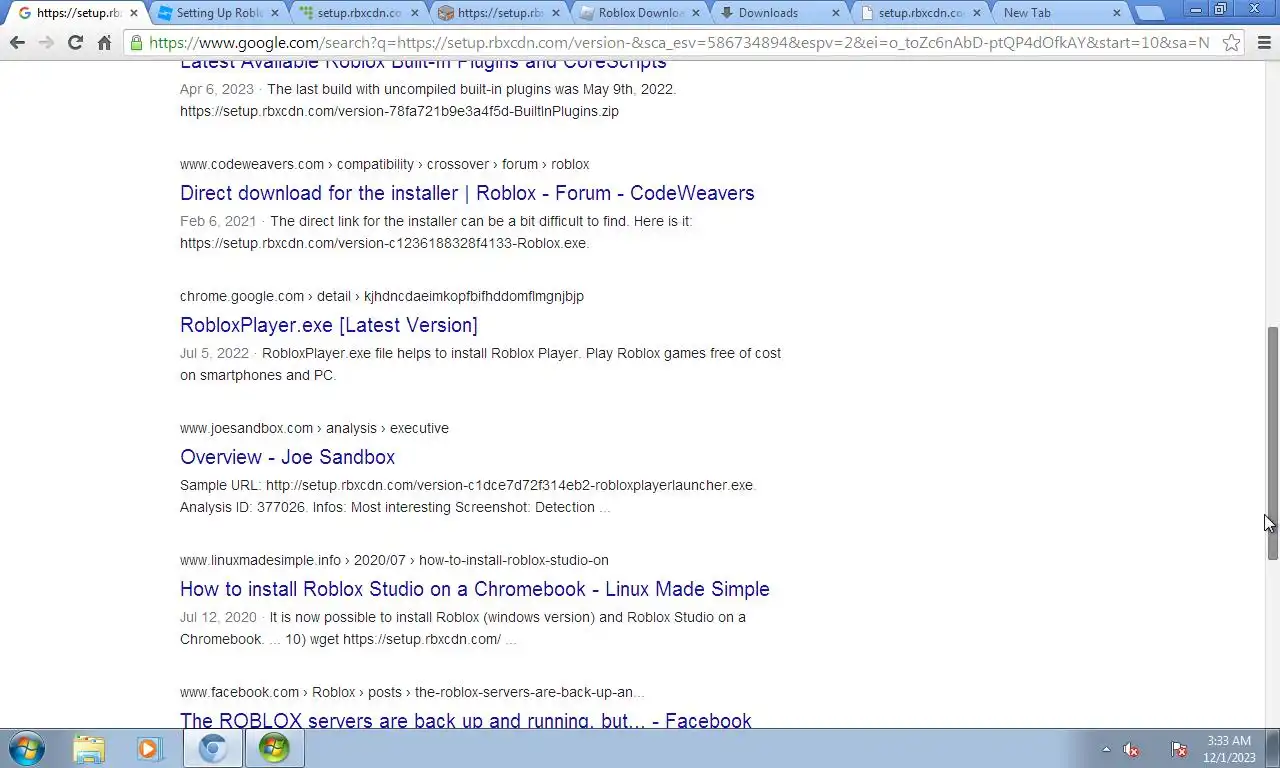Viewport: 1280px width, 768px height.
Task: Open the 'ROBLOX servers are back up' Facebook result
Action: click(x=466, y=719)
